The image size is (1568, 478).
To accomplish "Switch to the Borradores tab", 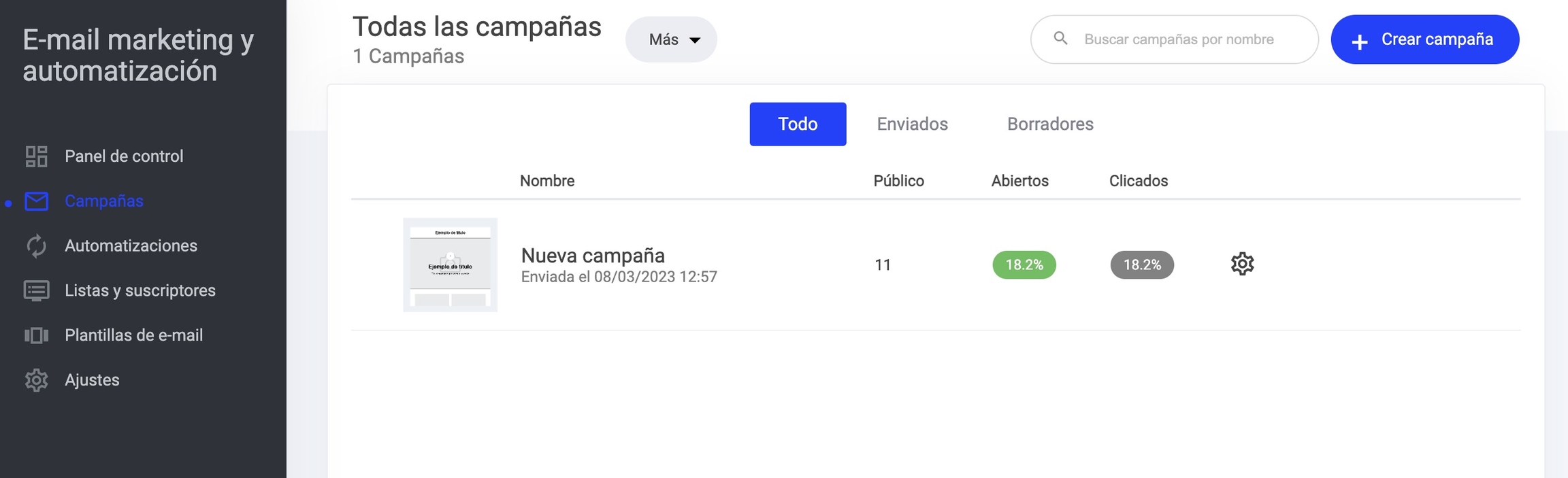I will click(x=1050, y=124).
